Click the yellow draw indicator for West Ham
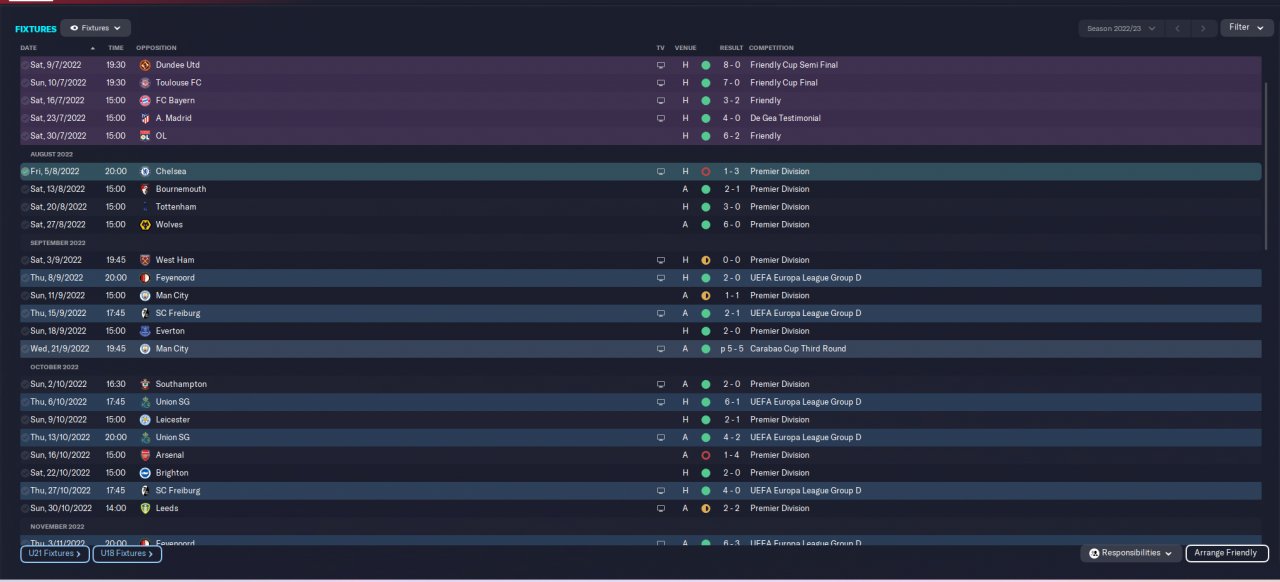1280x582 pixels. tap(705, 260)
